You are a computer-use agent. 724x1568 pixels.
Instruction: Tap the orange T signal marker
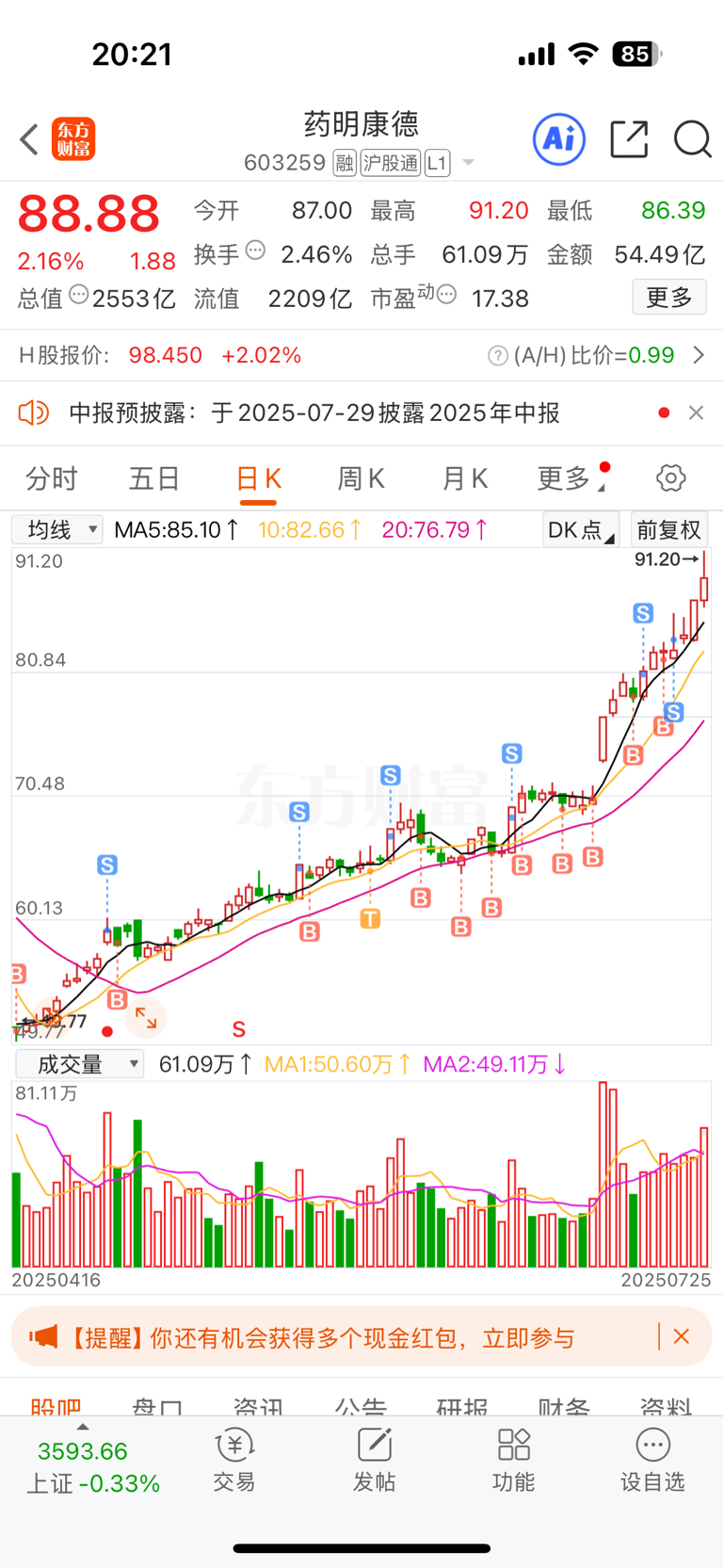click(370, 918)
